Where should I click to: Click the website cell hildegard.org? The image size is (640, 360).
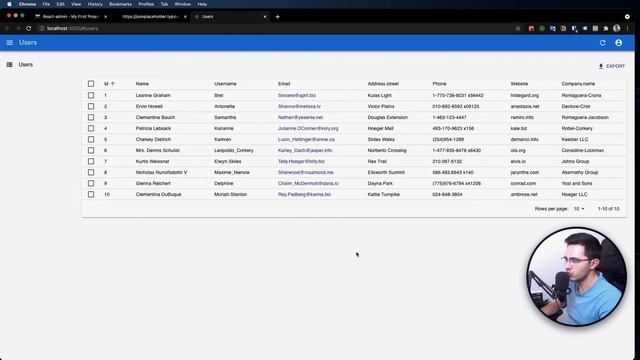[524, 95]
